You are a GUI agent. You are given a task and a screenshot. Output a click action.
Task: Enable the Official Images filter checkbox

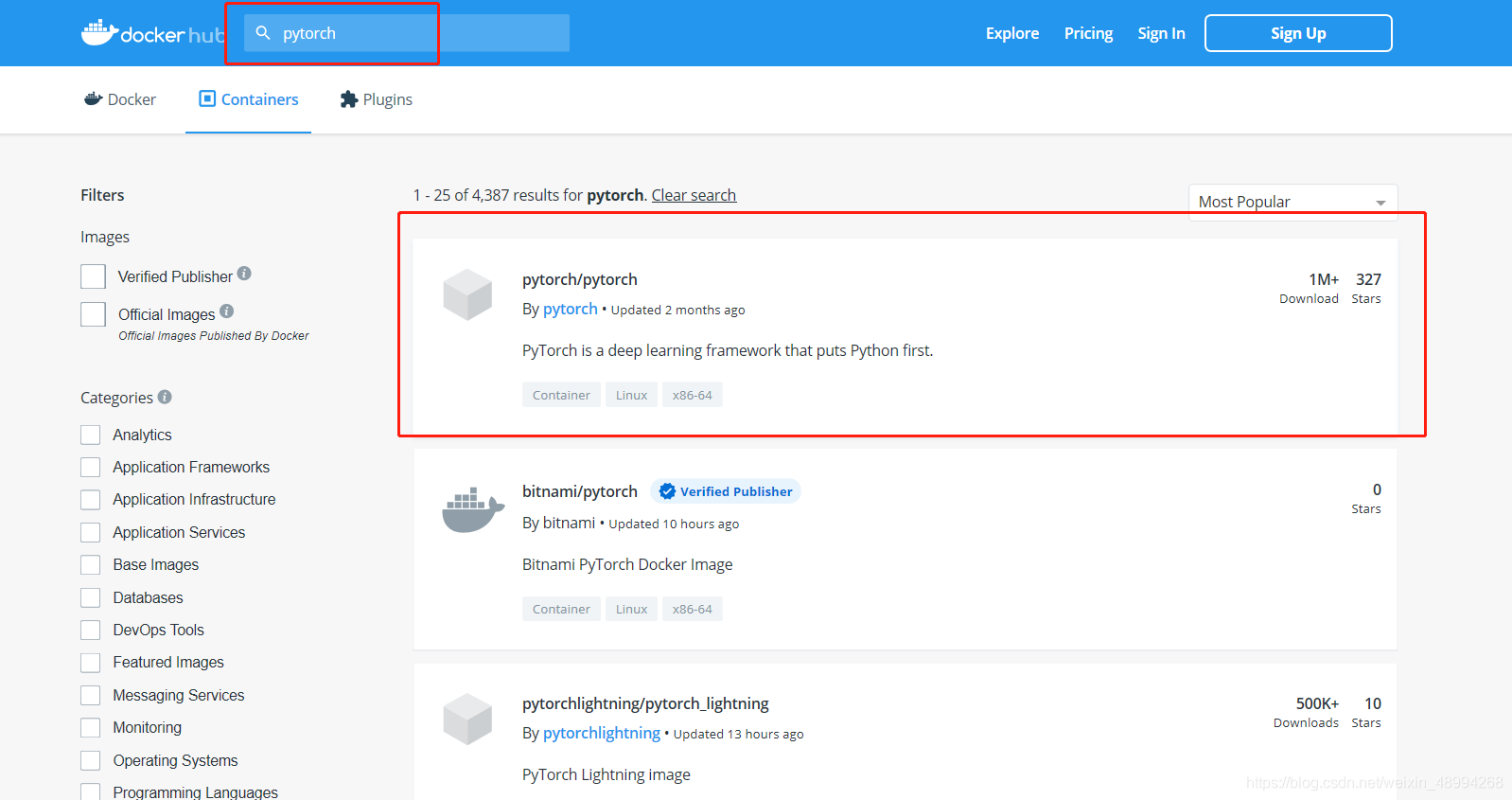point(93,314)
